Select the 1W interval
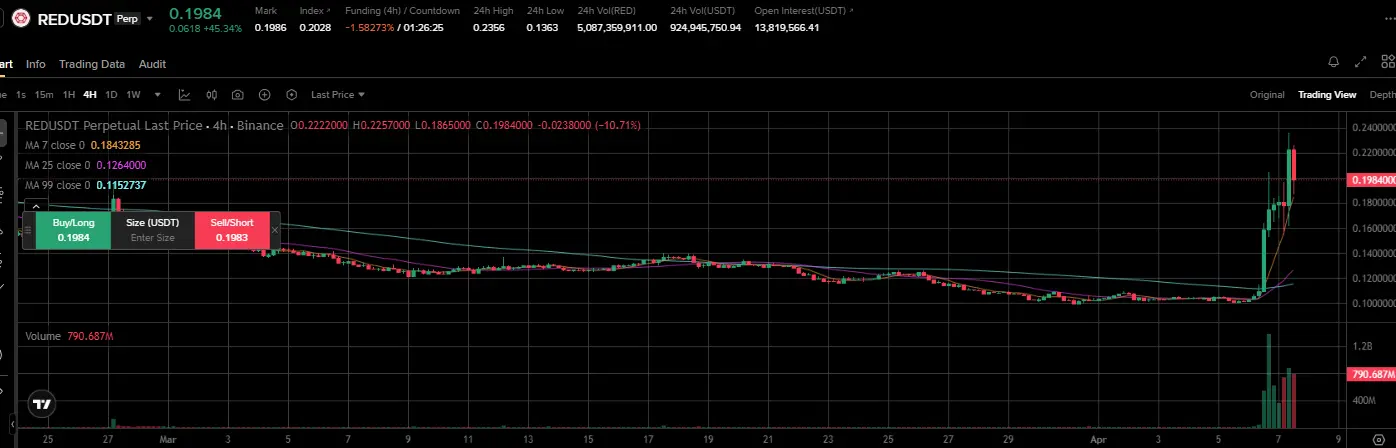This screenshot has width=1396, height=448. click(x=134, y=95)
